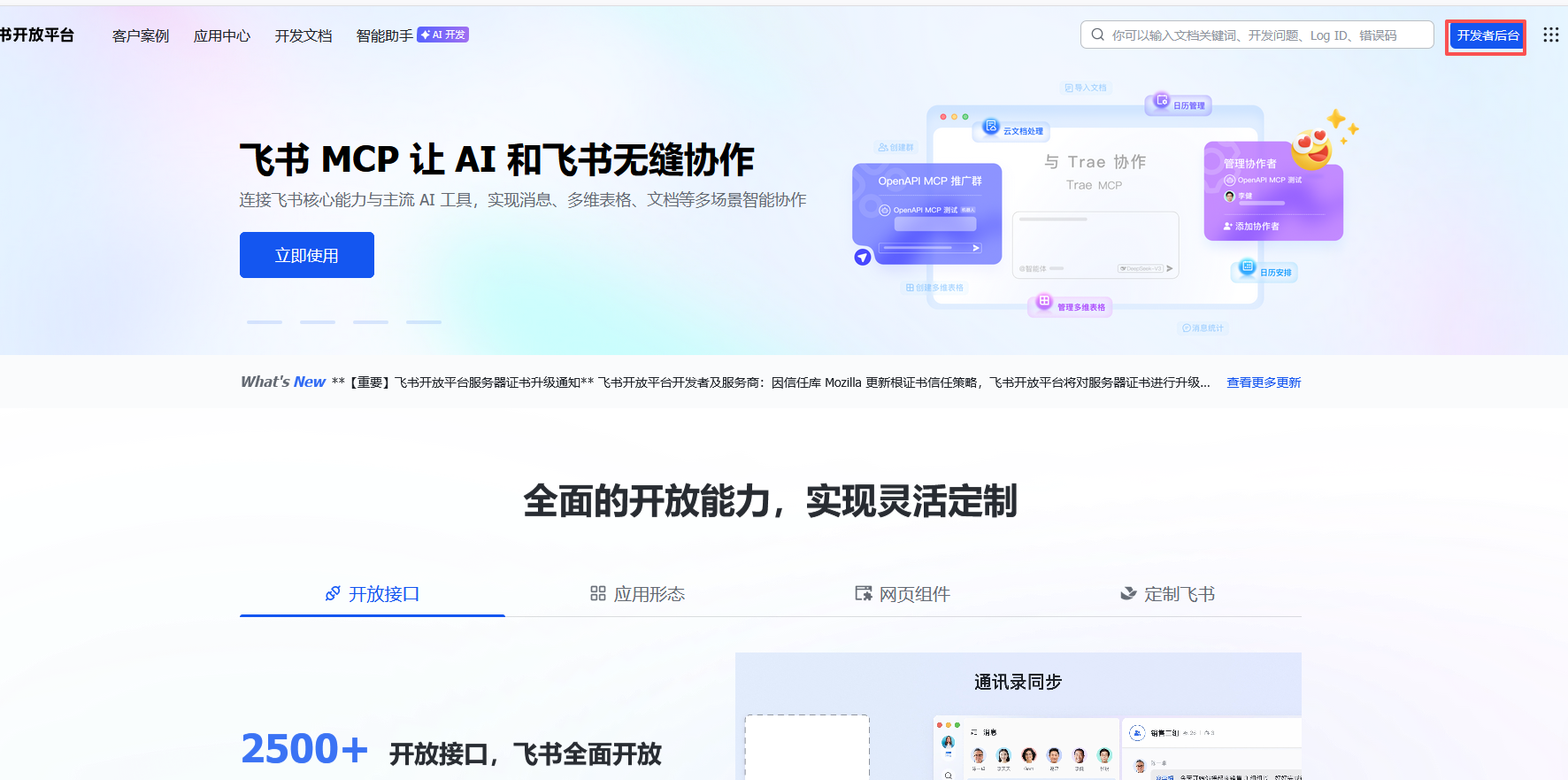
Task: Click the AI 开发 badge
Action: pyautogui.click(x=442, y=35)
